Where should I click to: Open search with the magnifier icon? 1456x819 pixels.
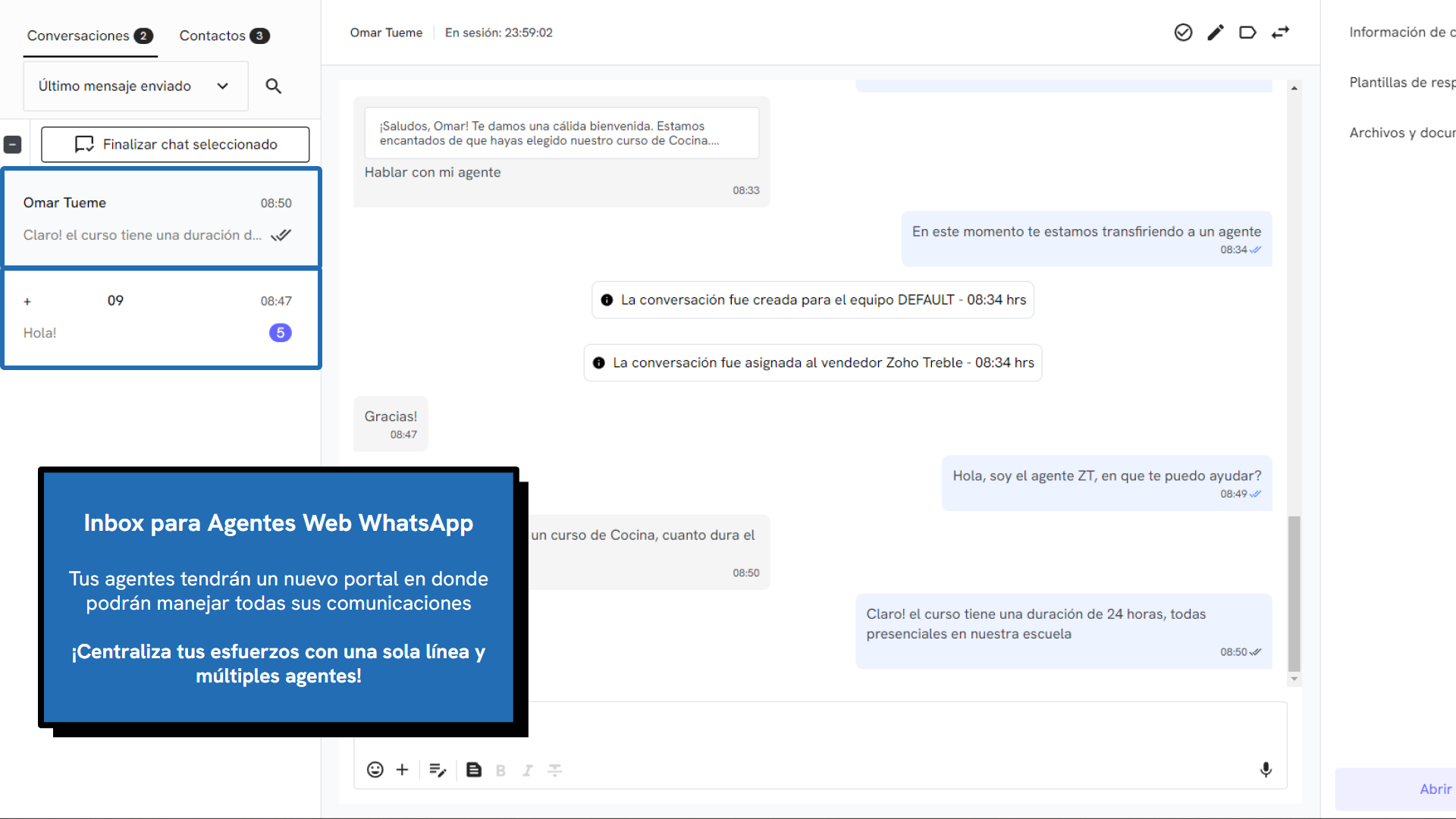(274, 86)
